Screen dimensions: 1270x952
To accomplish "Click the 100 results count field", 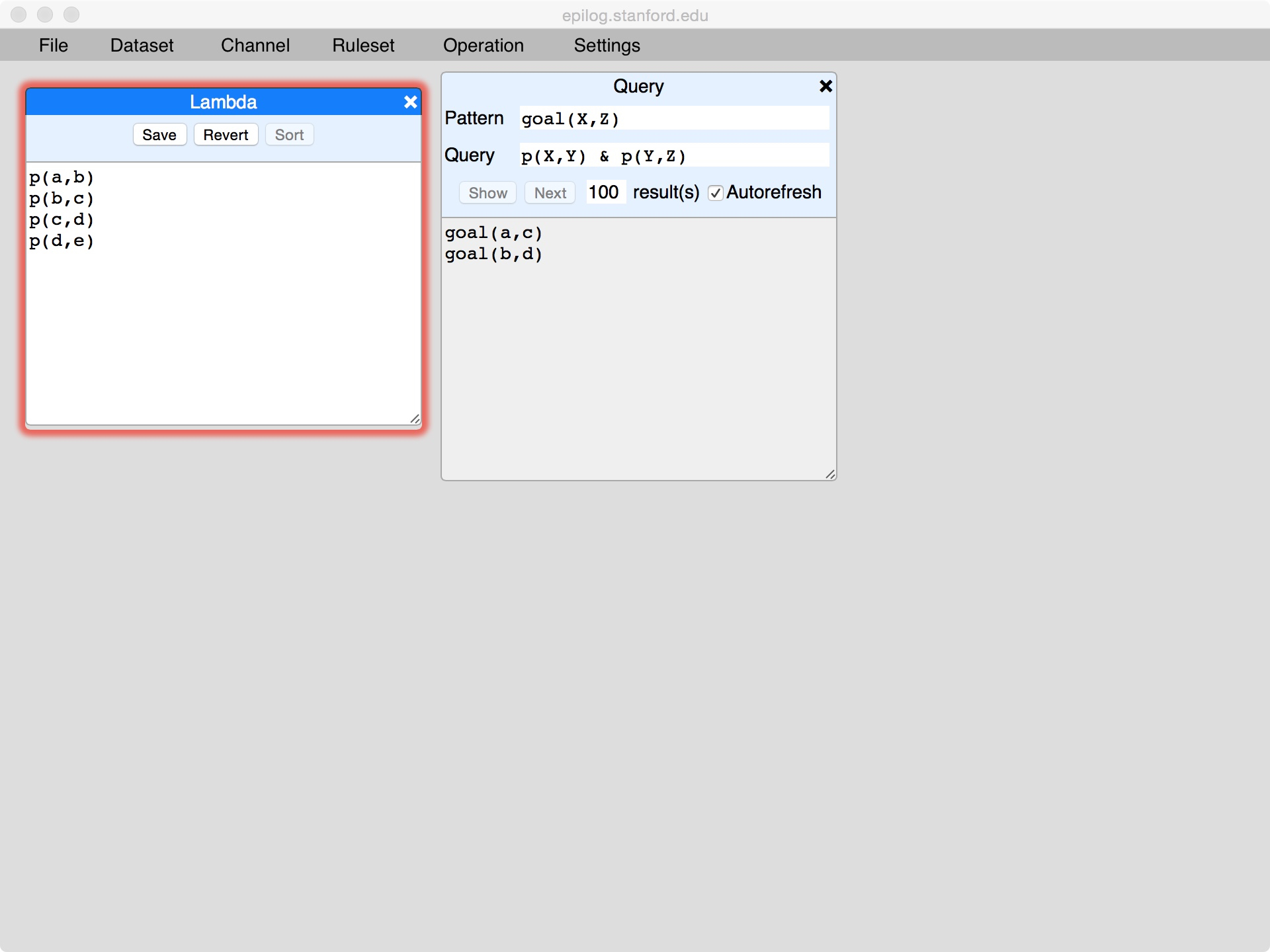I will point(605,192).
